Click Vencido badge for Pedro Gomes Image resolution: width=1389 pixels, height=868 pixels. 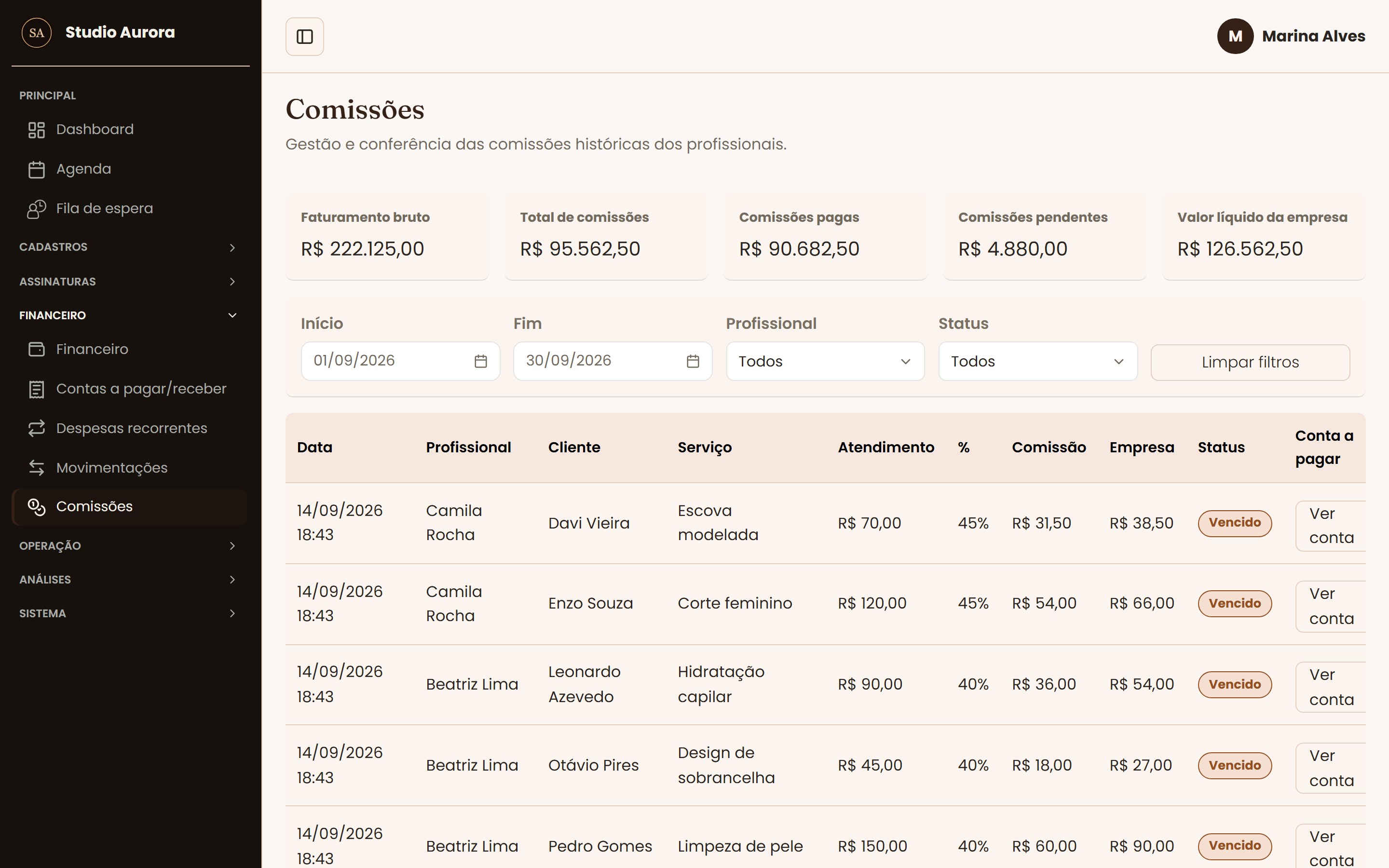1235,846
